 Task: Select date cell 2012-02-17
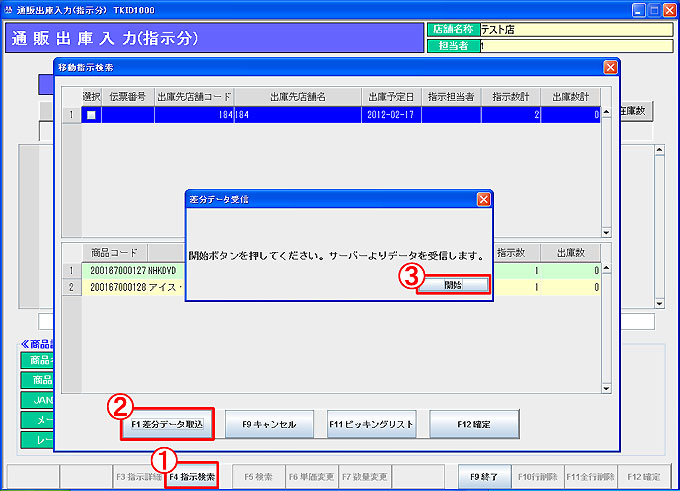pyautogui.click(x=391, y=115)
